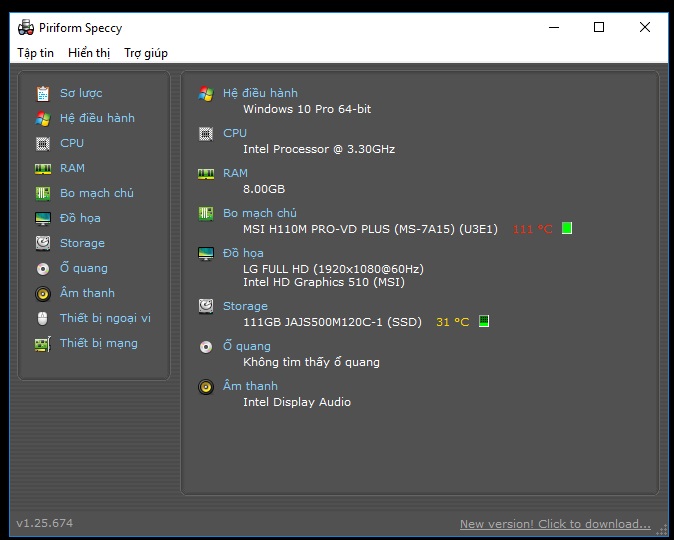674x540 pixels.
Task: Click the monitor icon beside sidebar Đồ họa
Action: click(43, 218)
